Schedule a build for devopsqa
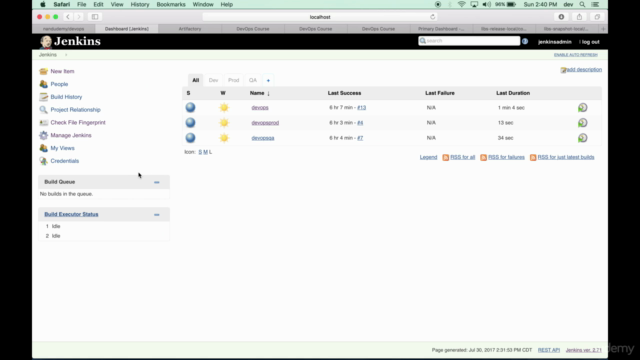This screenshot has height=360, width=640. 582,138
